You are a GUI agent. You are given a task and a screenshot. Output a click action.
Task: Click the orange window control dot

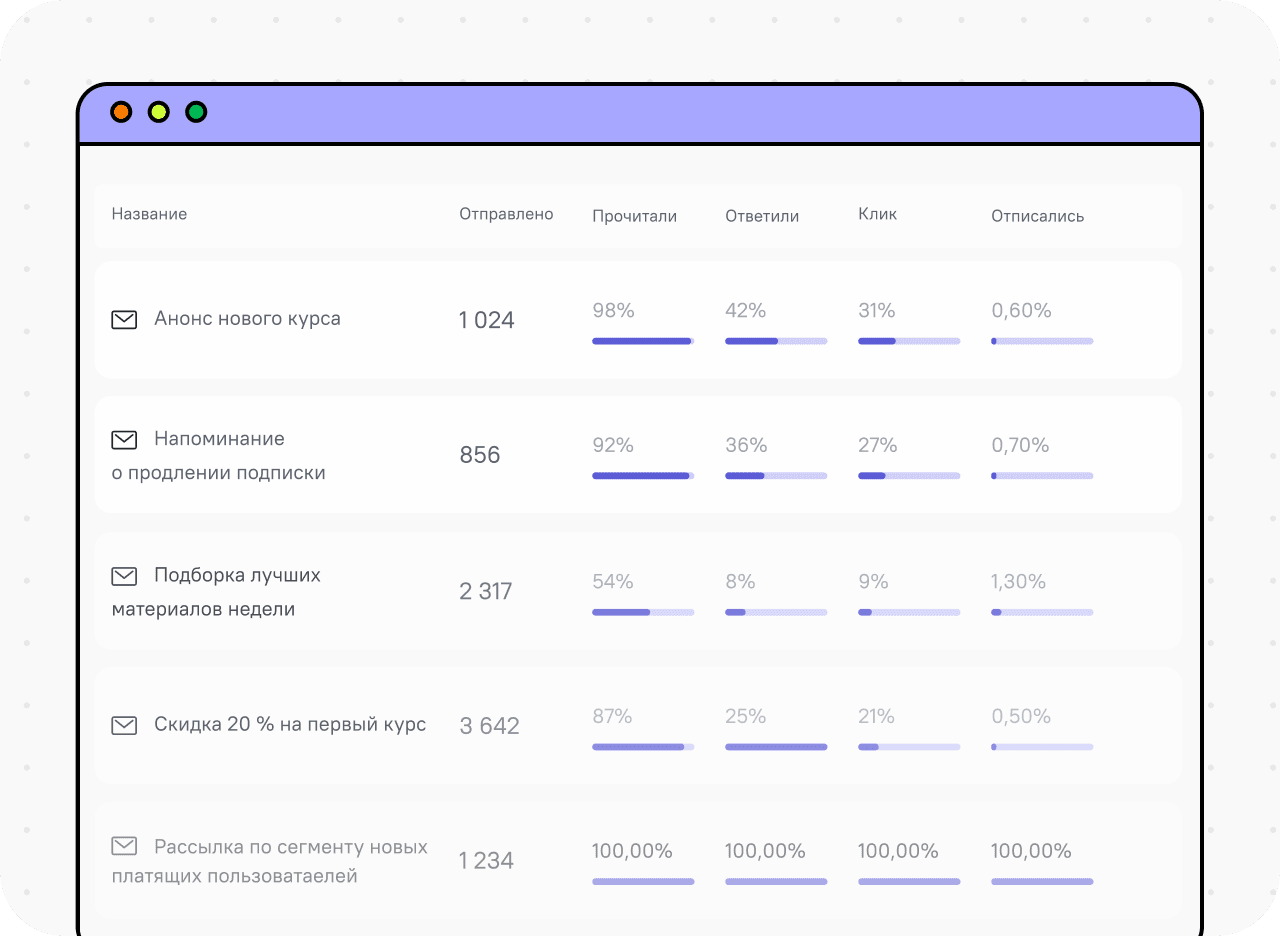tap(121, 112)
